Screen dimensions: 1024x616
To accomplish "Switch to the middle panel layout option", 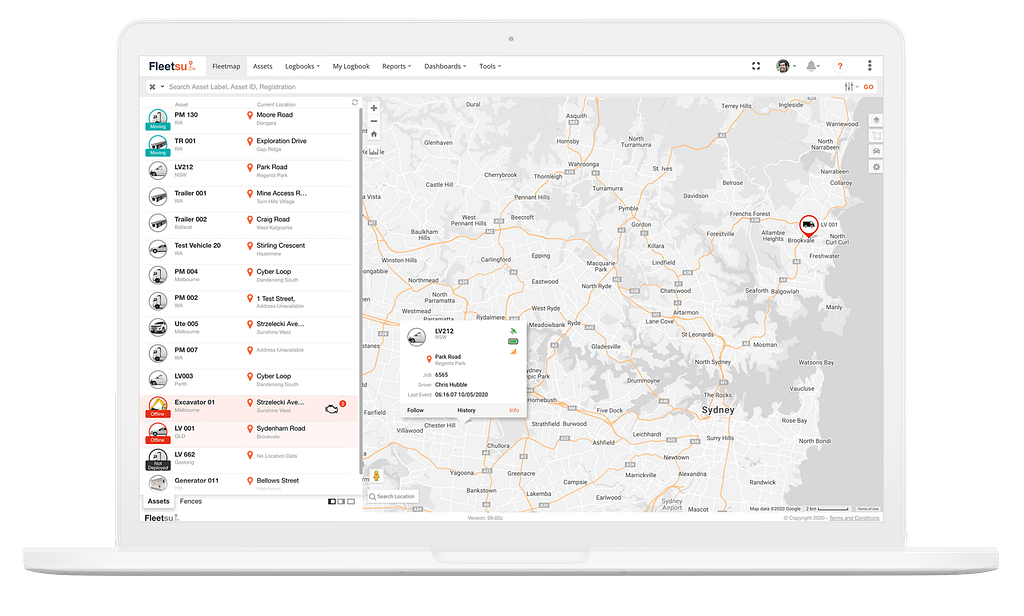I will click(342, 502).
